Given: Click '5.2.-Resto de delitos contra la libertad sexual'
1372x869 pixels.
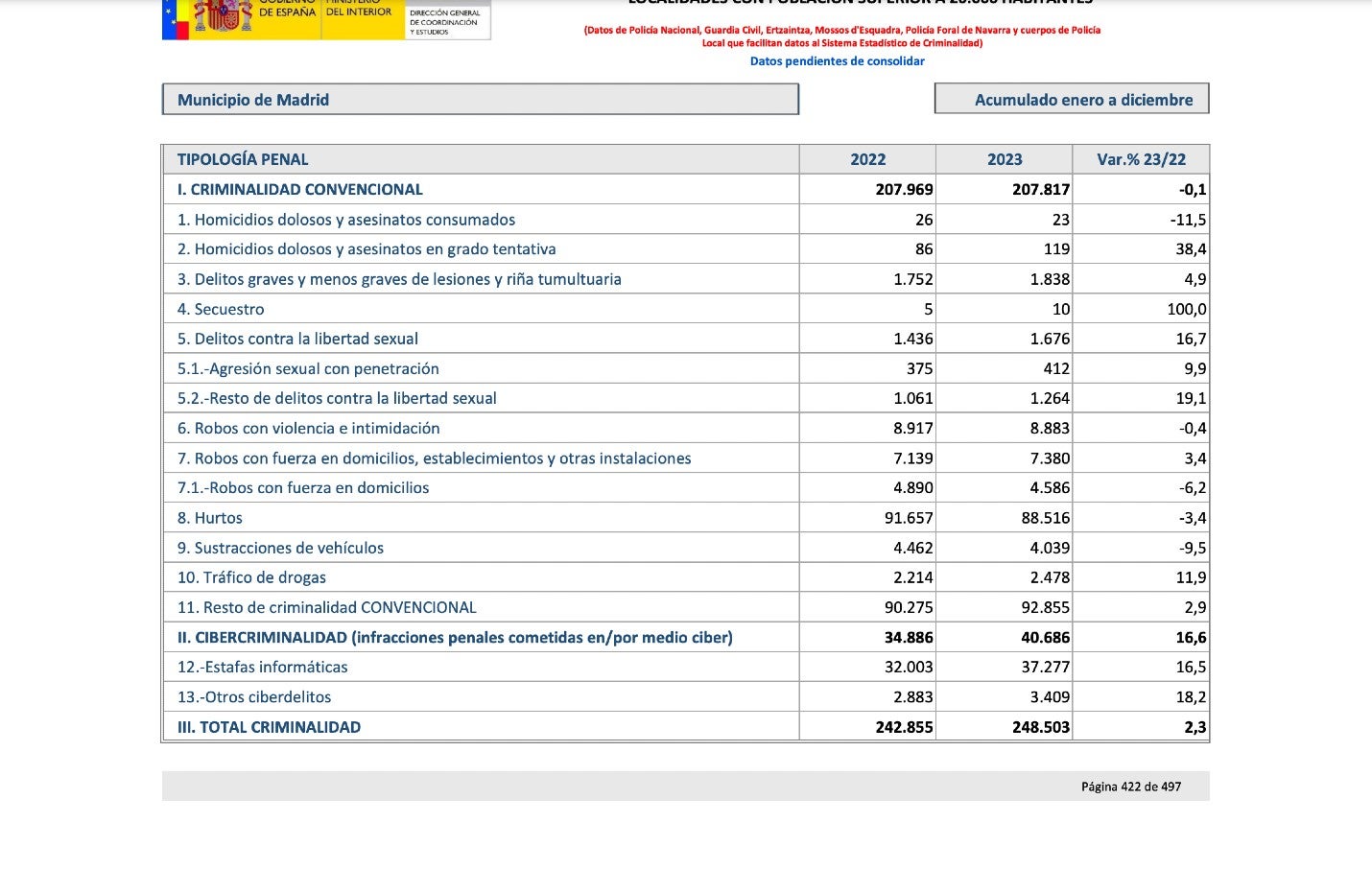Looking at the screenshot, I should pos(337,398).
